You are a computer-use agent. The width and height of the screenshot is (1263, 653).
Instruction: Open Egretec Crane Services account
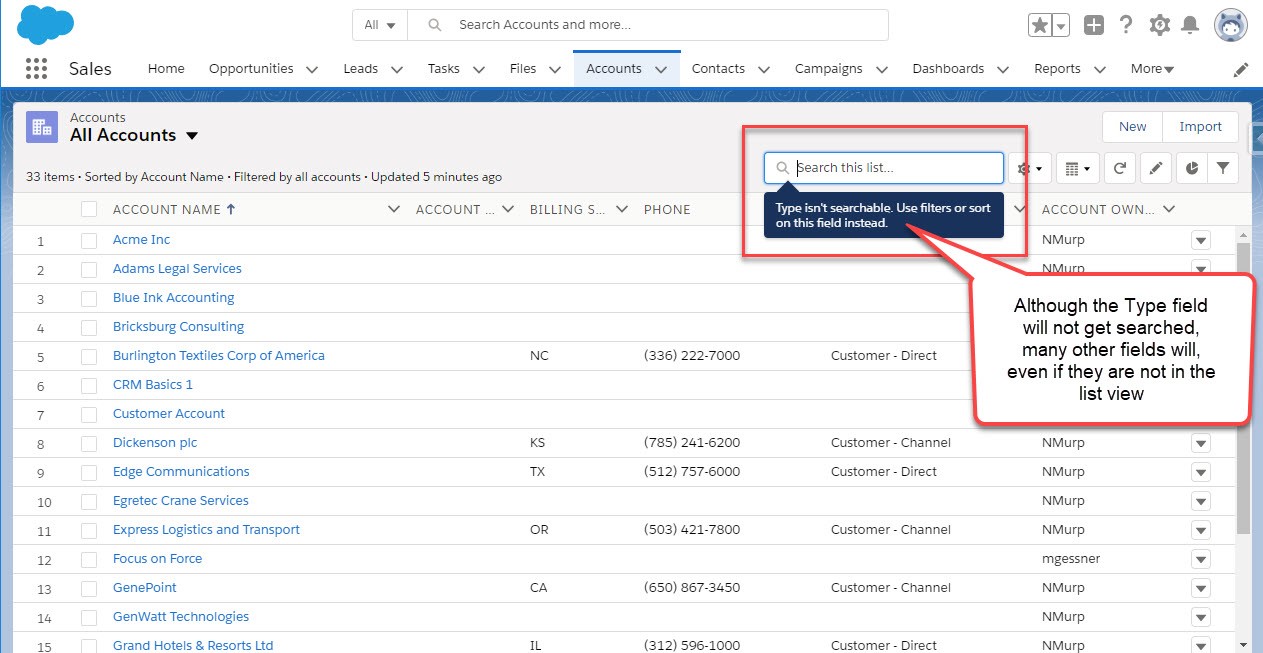pyautogui.click(x=181, y=501)
